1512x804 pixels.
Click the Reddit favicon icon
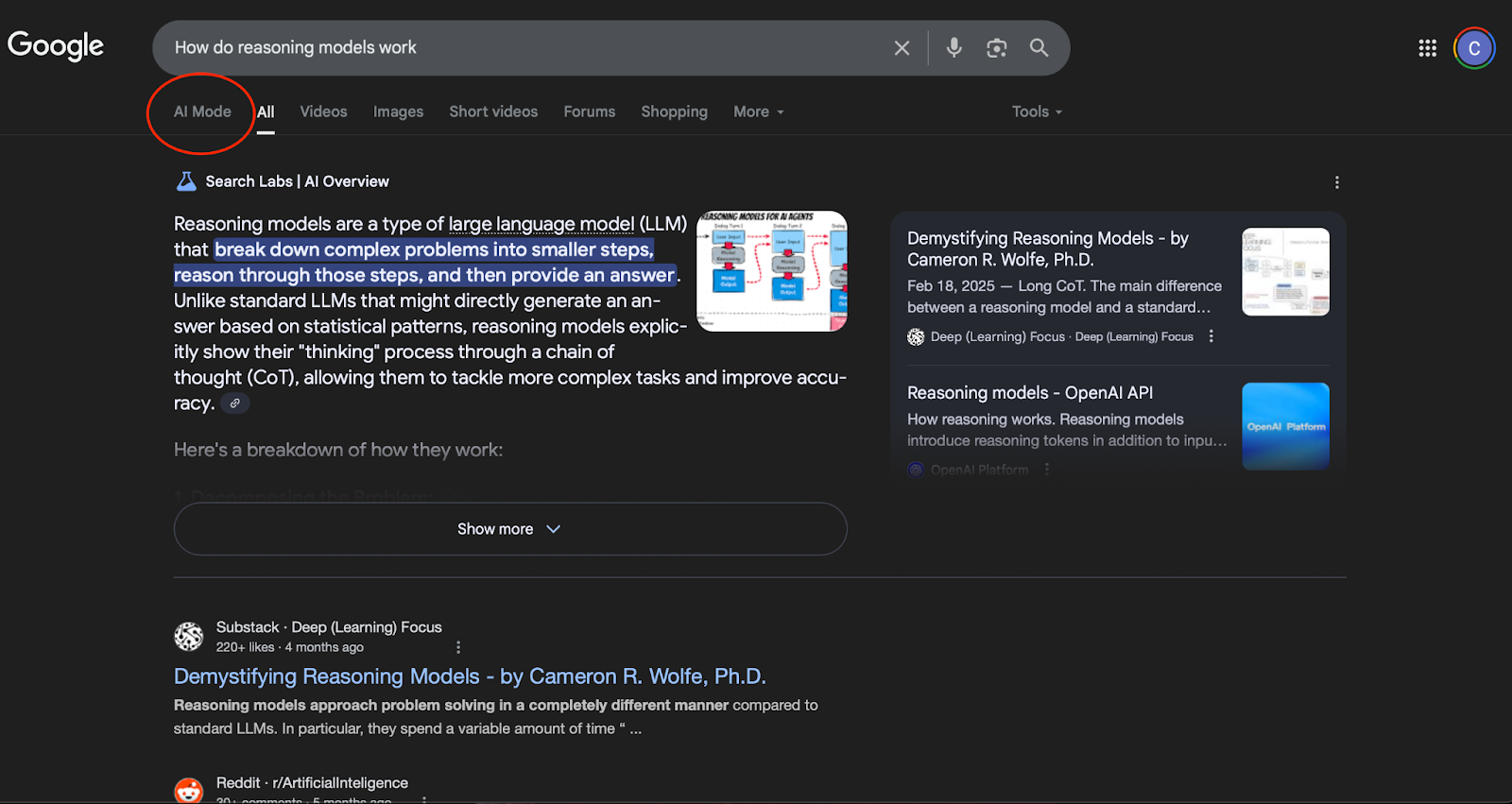click(189, 791)
